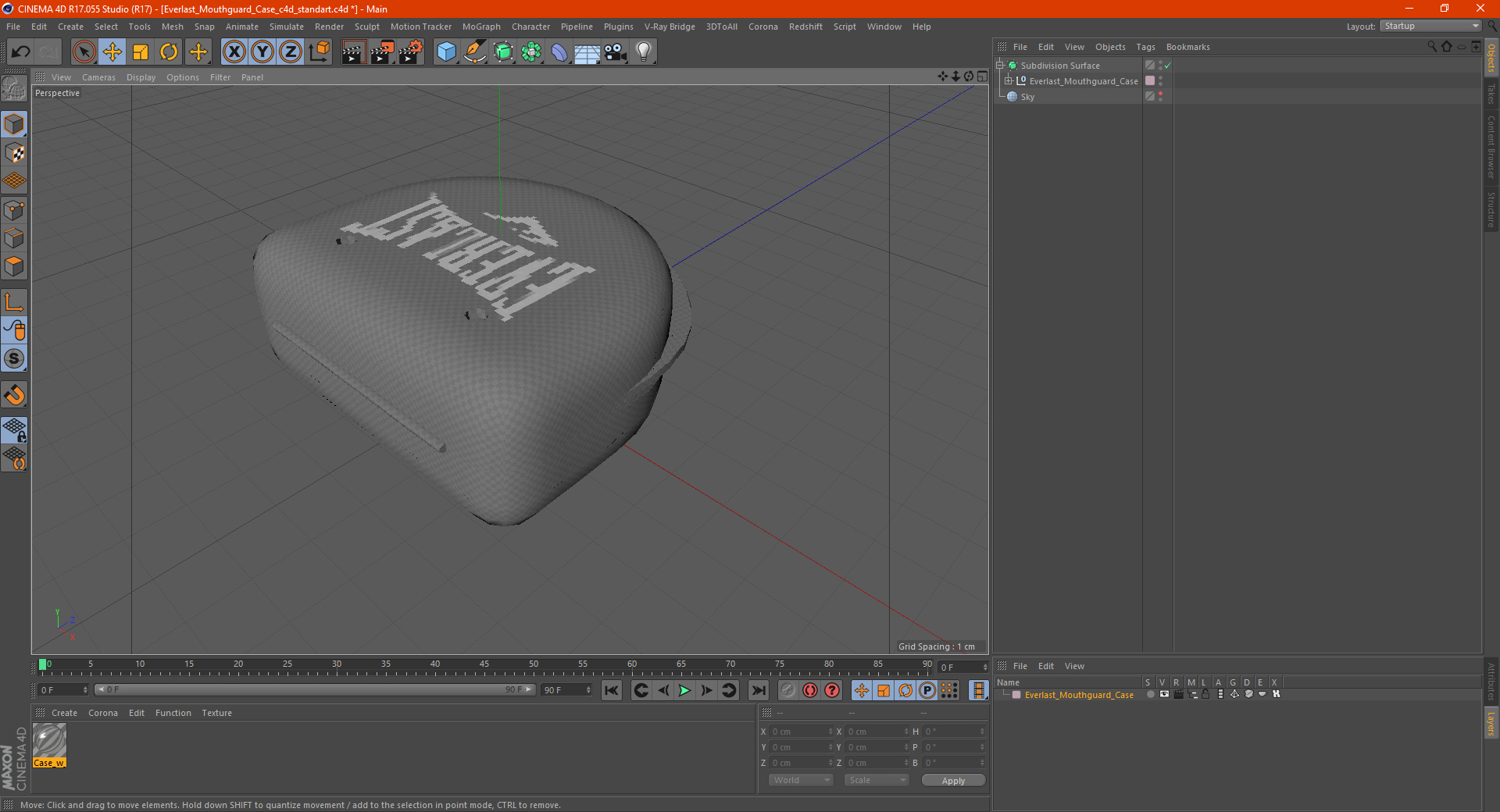The image size is (1500, 812).
Task: Open the Layers side tab
Action: tap(1491, 724)
